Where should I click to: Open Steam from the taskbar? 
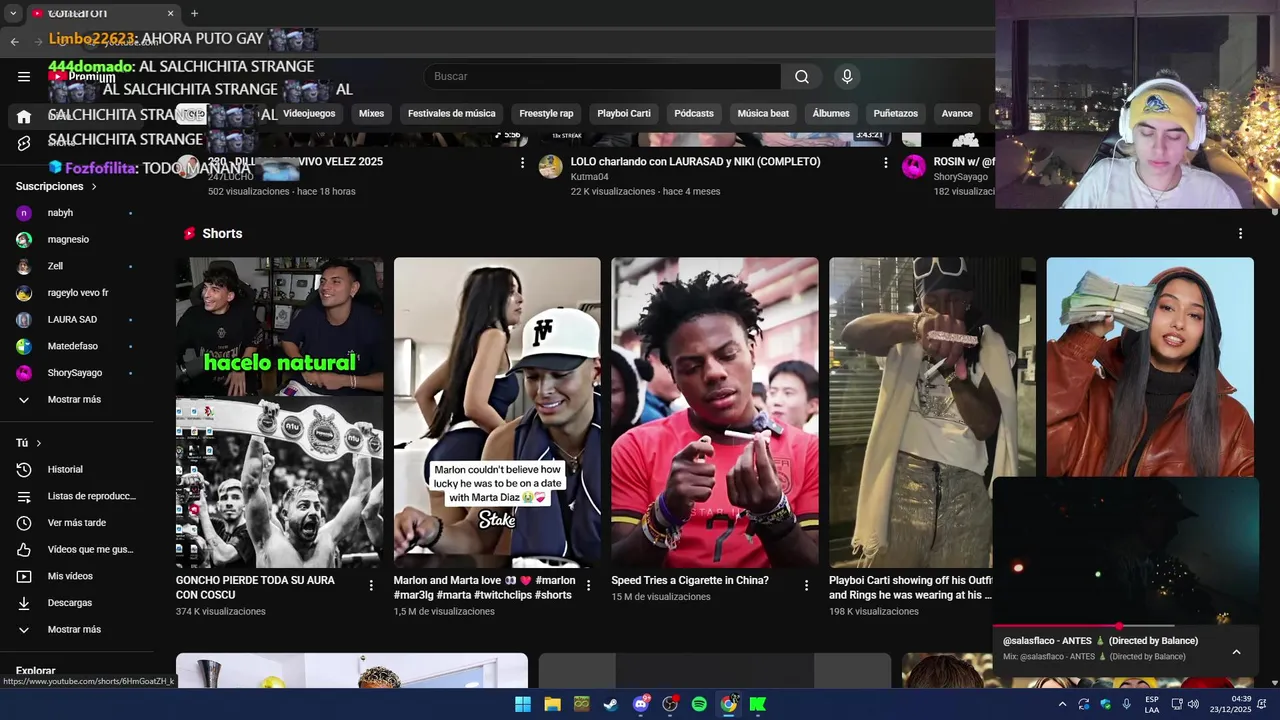pyautogui.click(x=611, y=704)
